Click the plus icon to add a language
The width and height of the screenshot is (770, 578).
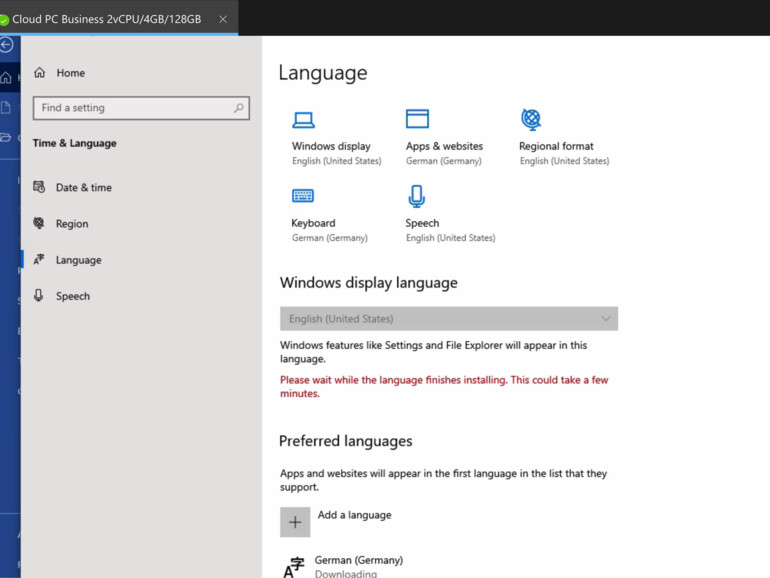(x=295, y=522)
